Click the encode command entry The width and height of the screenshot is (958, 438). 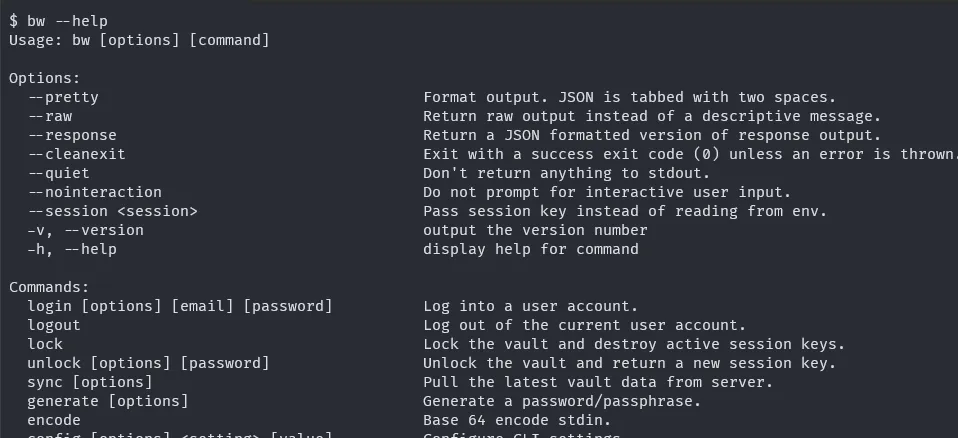point(54,420)
